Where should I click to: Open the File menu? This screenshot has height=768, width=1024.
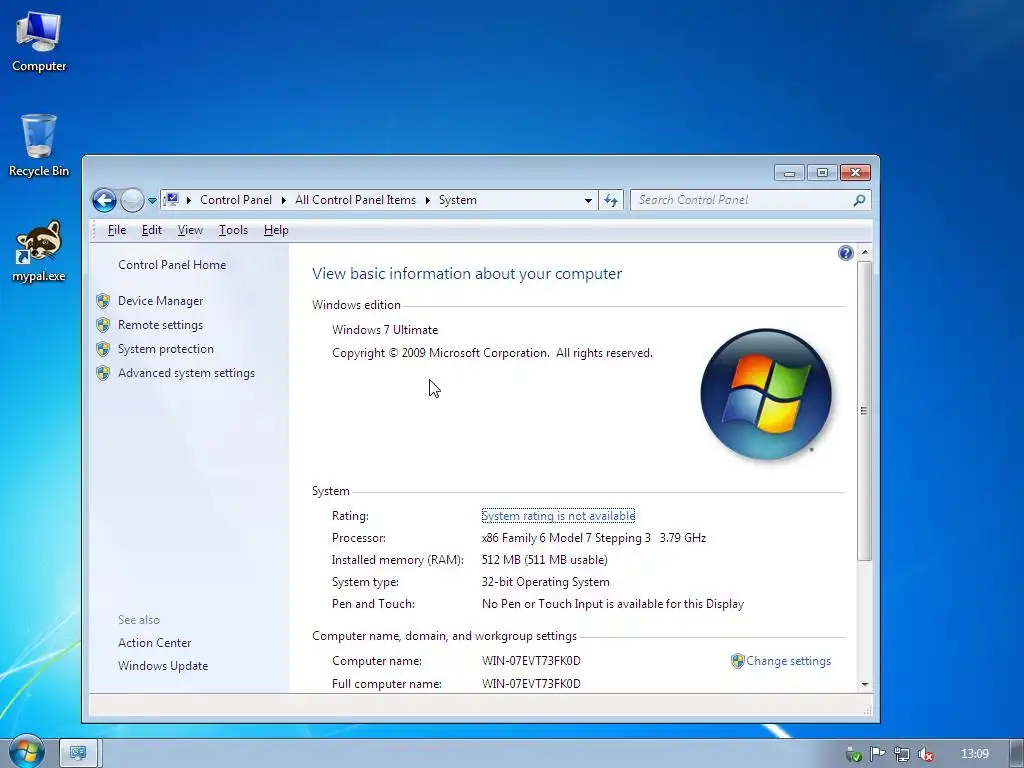pyautogui.click(x=117, y=230)
